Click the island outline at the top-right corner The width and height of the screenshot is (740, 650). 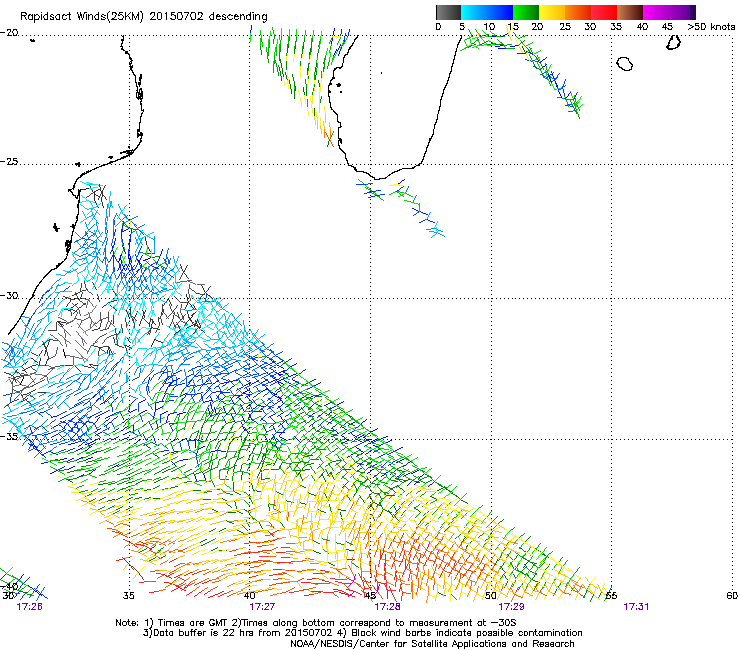[673, 42]
